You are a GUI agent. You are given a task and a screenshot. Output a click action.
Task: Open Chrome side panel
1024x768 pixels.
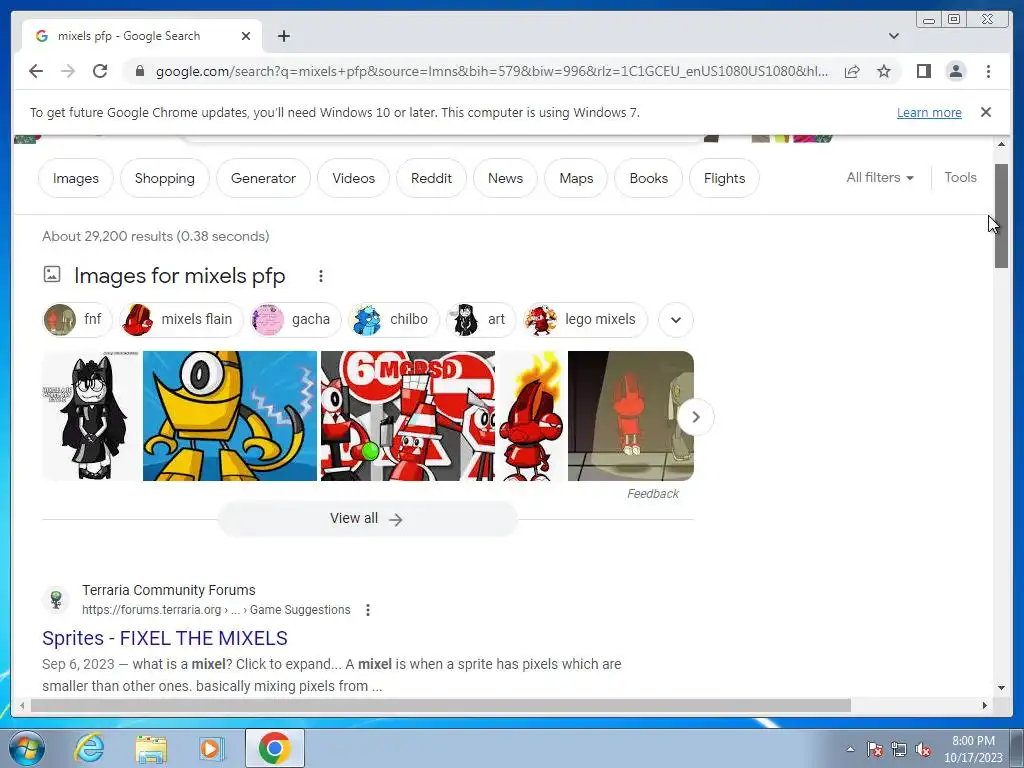923,71
